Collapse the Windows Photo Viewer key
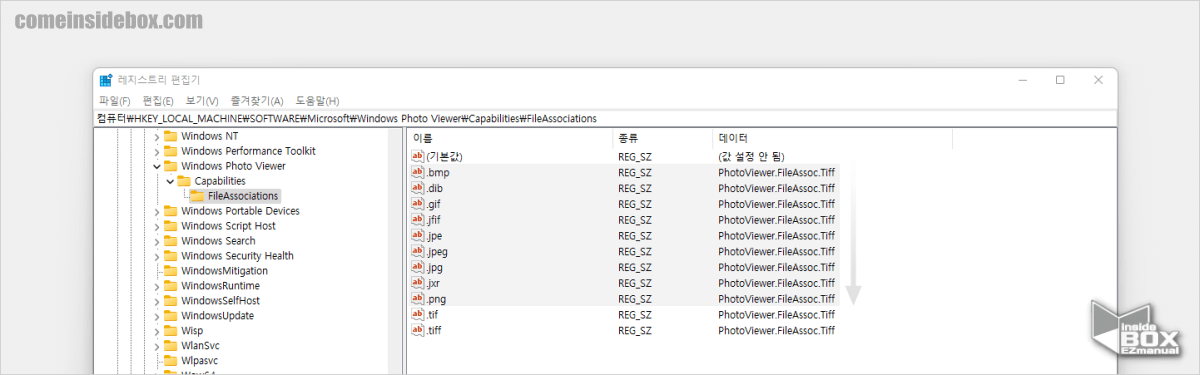This screenshot has height=375, width=1200. [156, 166]
